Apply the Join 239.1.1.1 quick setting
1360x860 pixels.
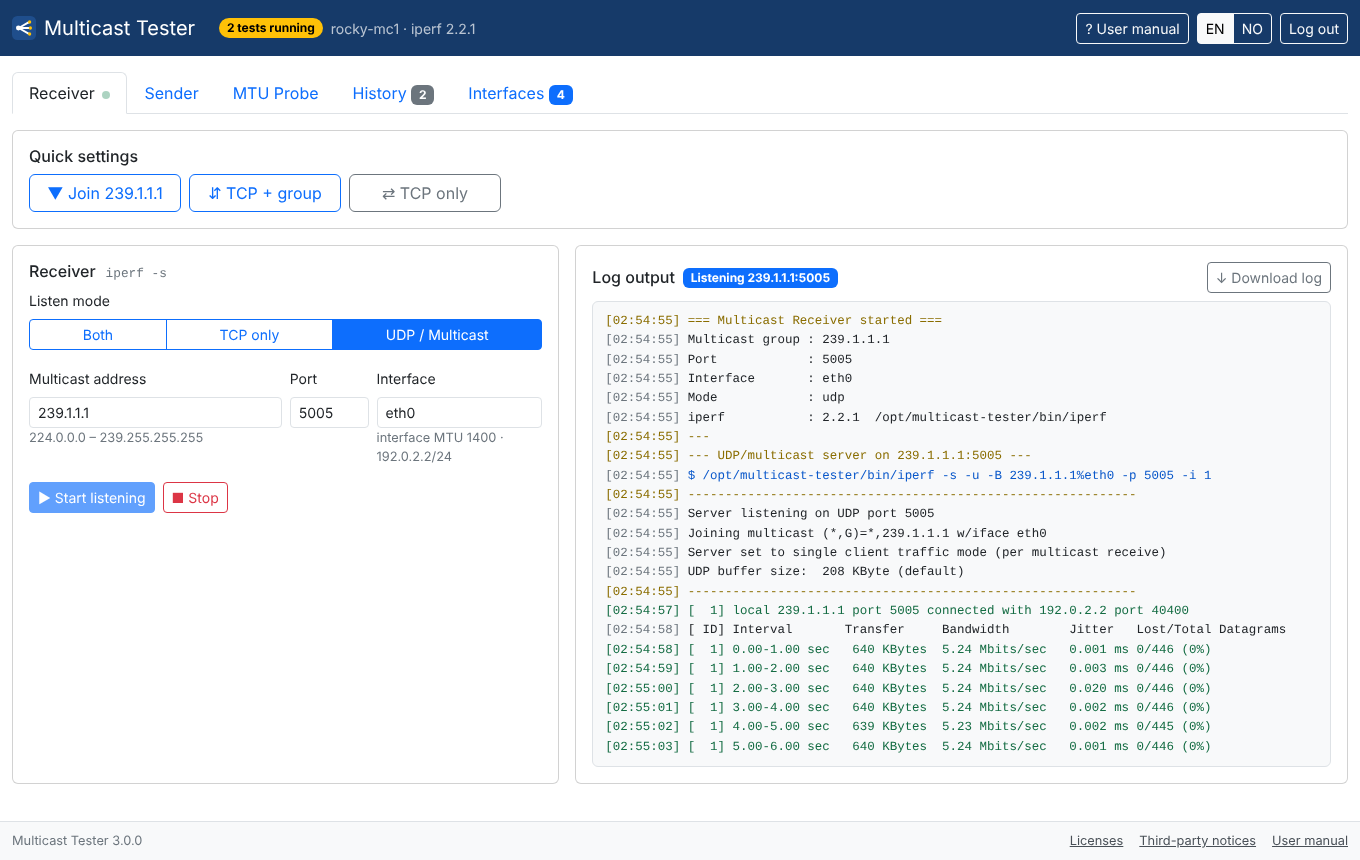tap(105, 193)
